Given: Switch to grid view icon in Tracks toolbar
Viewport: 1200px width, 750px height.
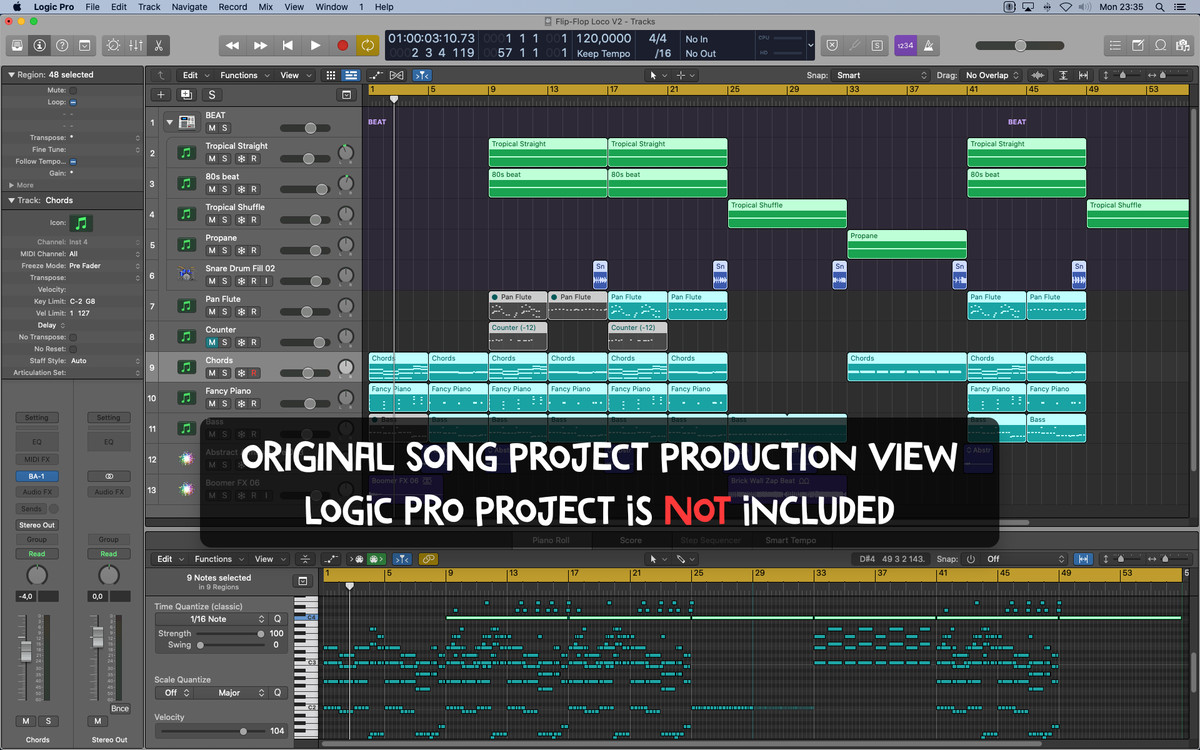Looking at the screenshot, I should pos(331,75).
